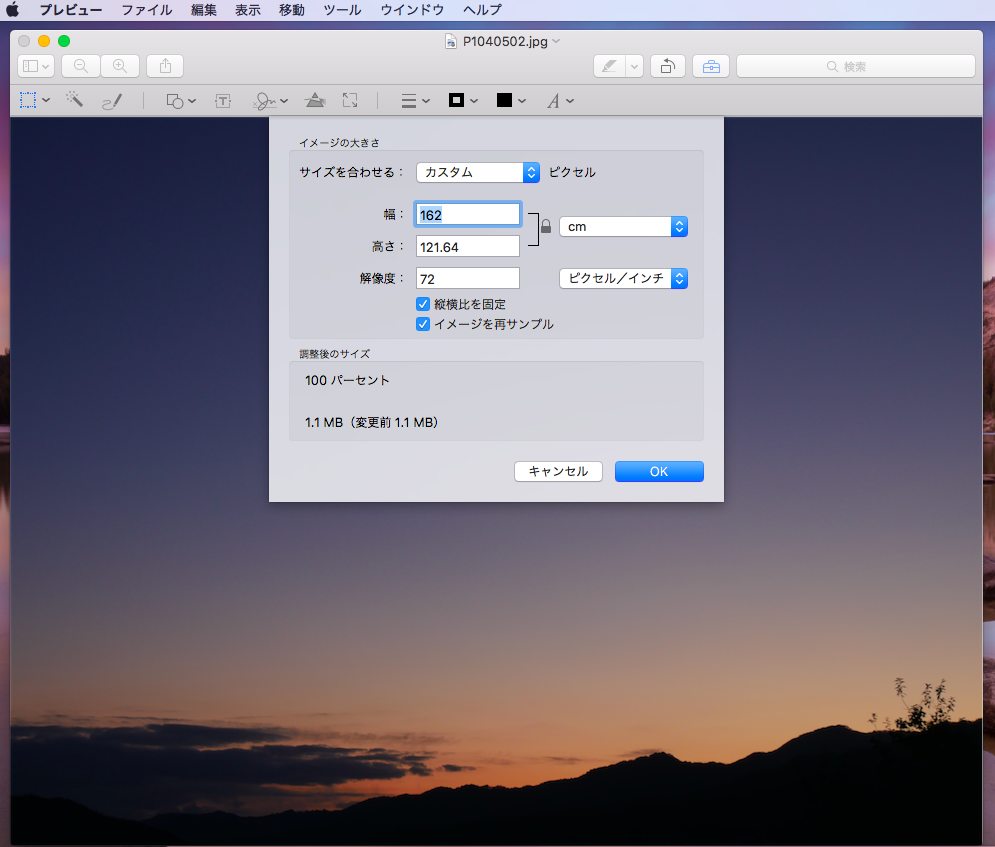The height and width of the screenshot is (847, 995).
Task: Select the Instant Alpha magic wand tool
Action: pyautogui.click(x=74, y=99)
